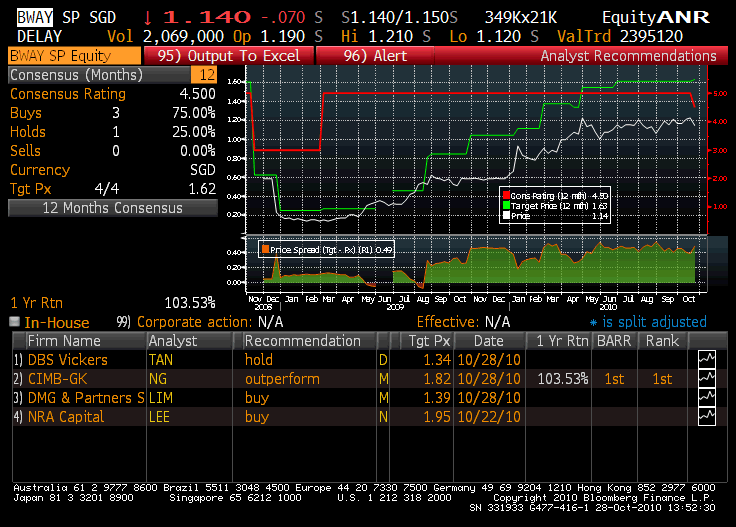The width and height of the screenshot is (736, 527).
Task: Sort by Tgt Px column header
Action: 427,341
